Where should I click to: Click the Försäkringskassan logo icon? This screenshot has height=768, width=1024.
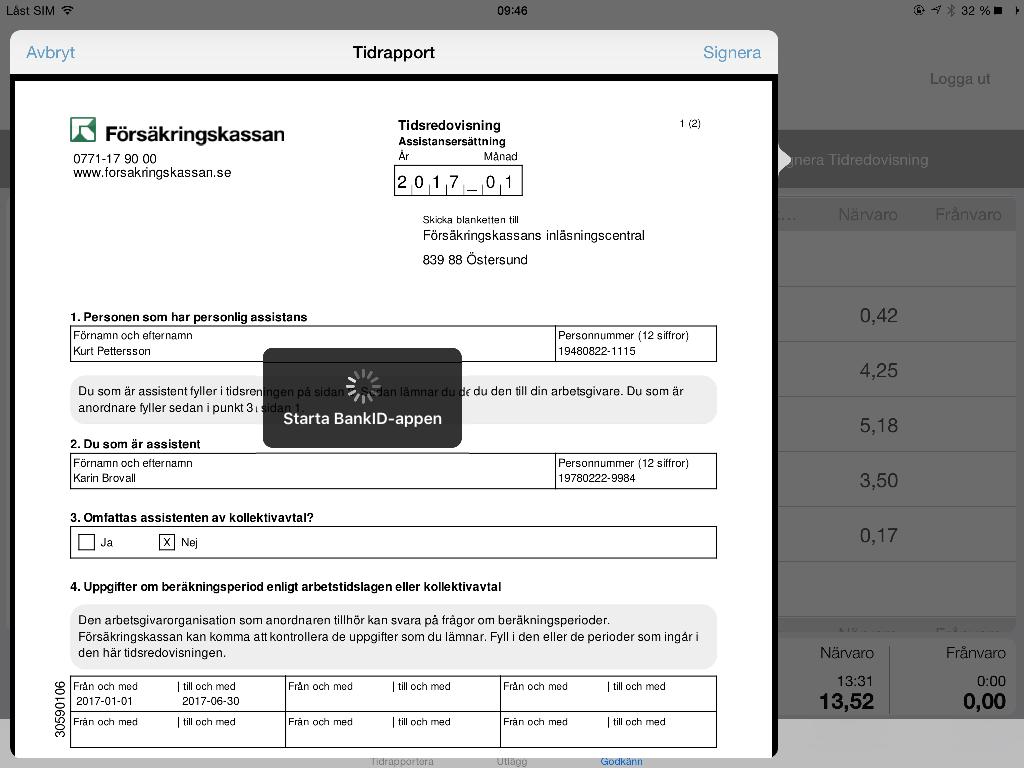pyautogui.click(x=83, y=130)
